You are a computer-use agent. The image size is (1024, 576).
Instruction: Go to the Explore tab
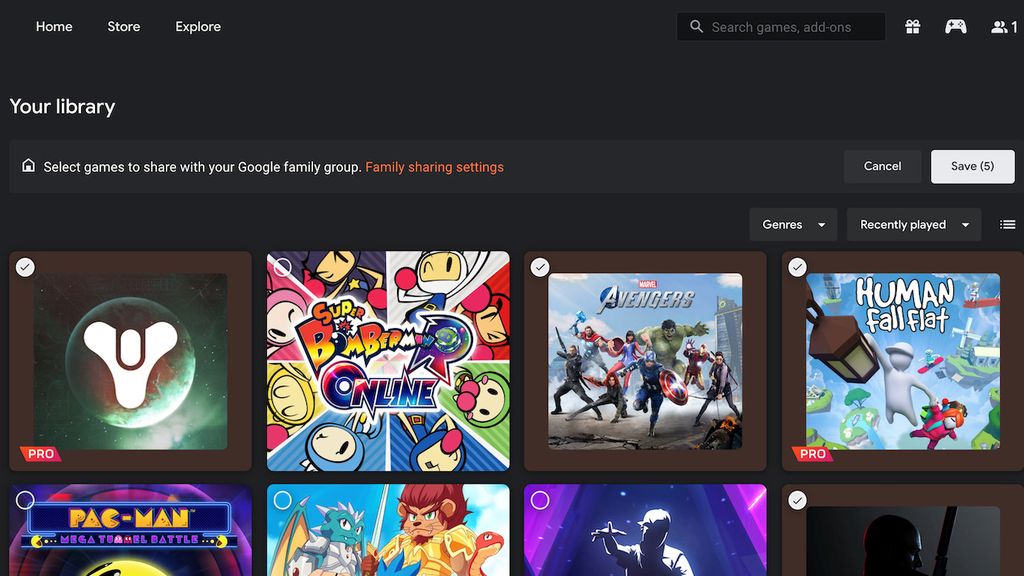pos(198,27)
